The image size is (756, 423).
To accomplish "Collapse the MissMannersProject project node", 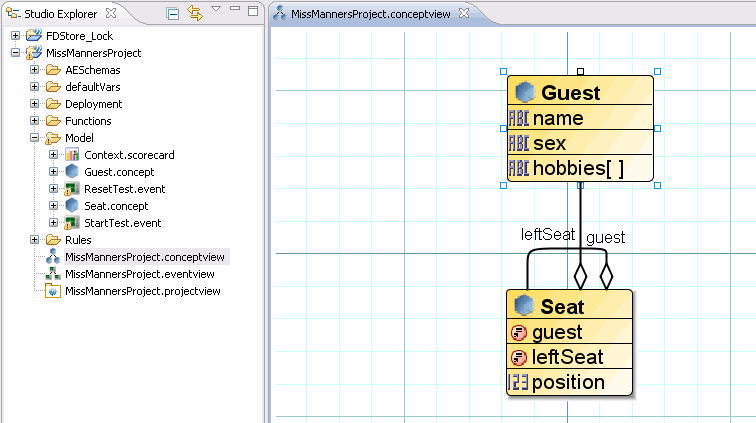I will tap(15, 53).
